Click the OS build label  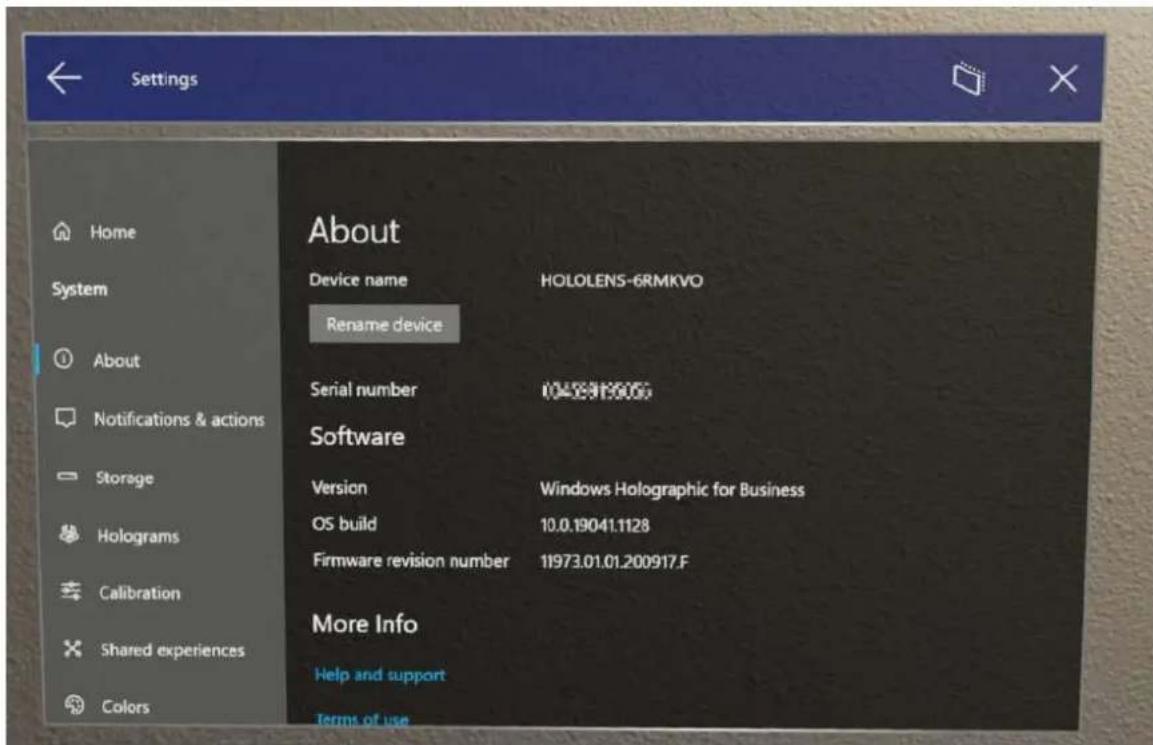click(x=344, y=524)
